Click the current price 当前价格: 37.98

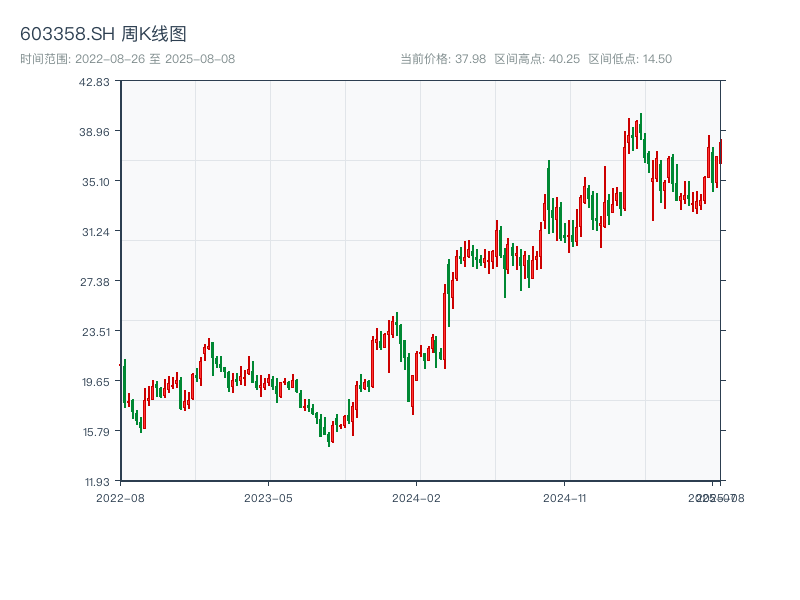coord(443,59)
